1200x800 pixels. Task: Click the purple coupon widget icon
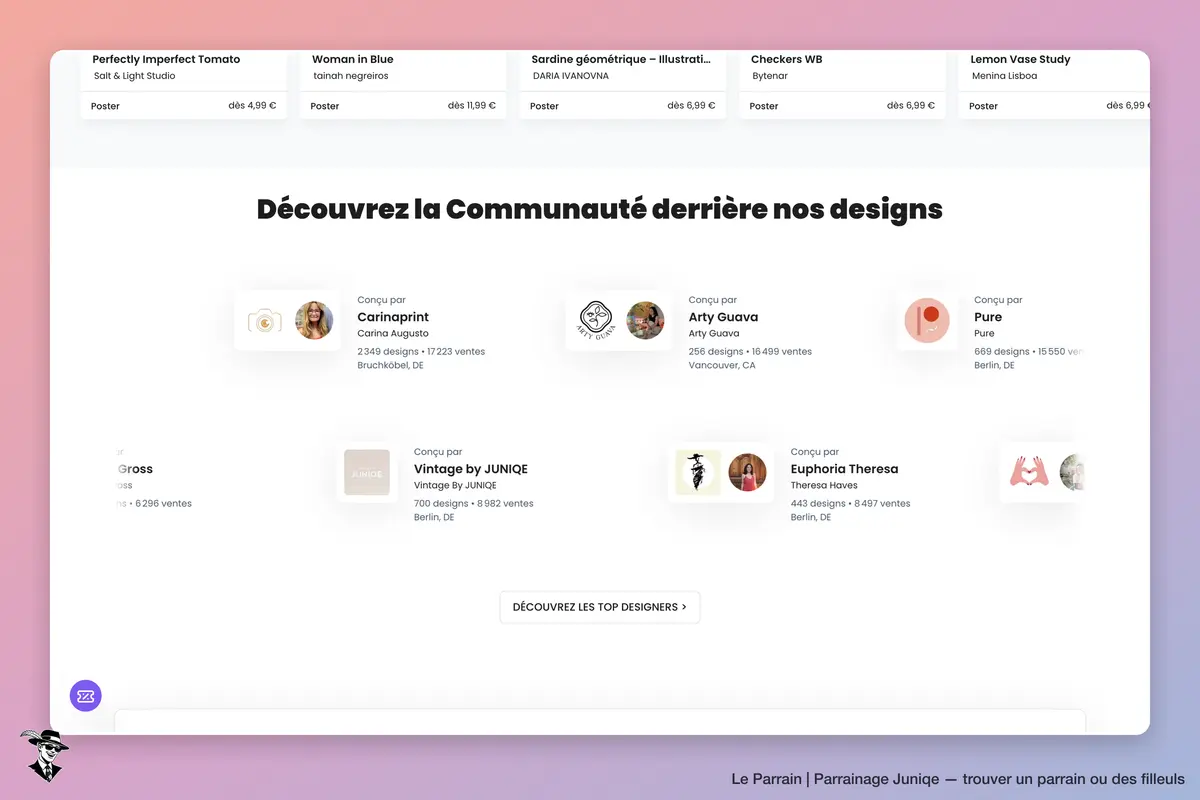(x=86, y=696)
